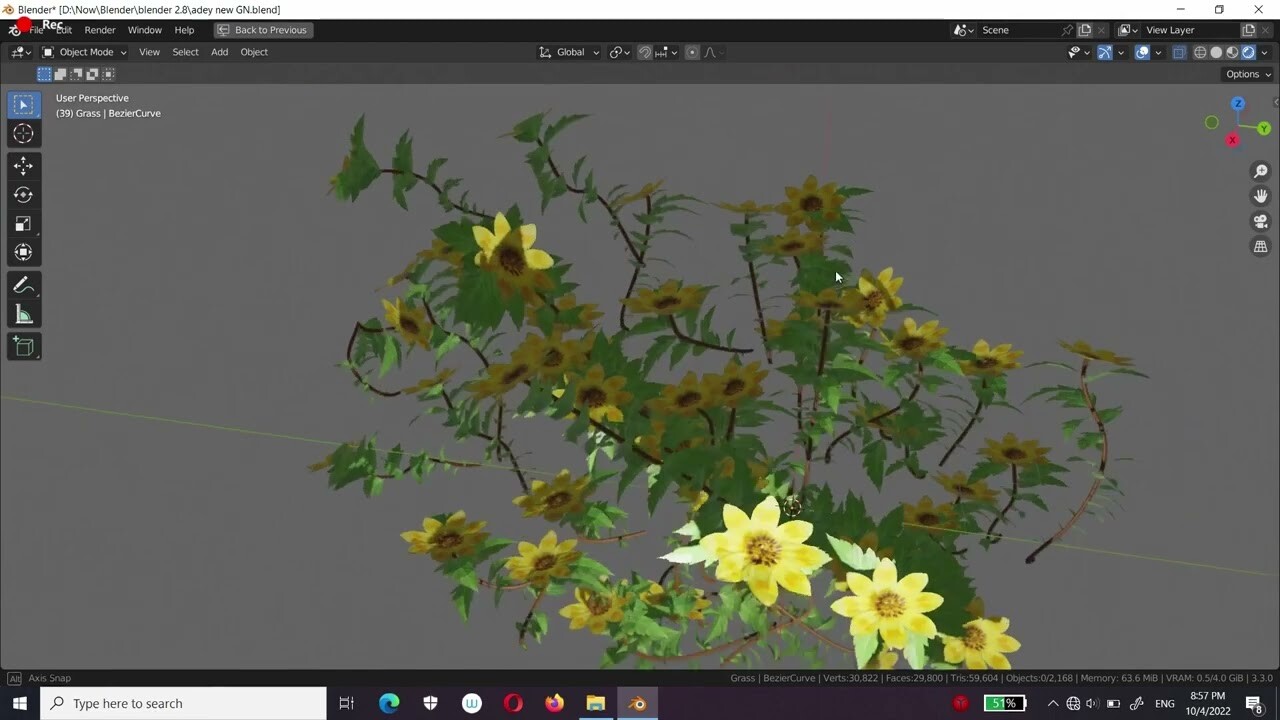Toggle Show Gizmo in viewport

point(1105,52)
